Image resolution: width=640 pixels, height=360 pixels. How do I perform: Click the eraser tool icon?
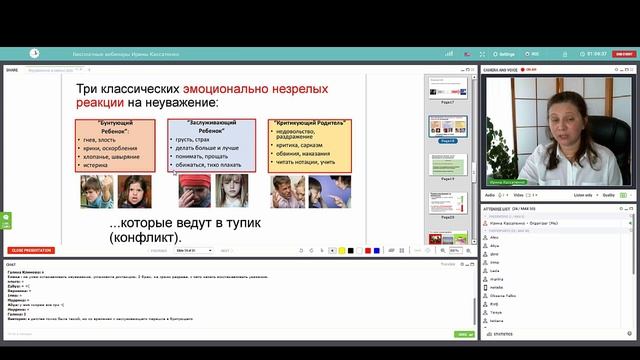tap(391, 251)
